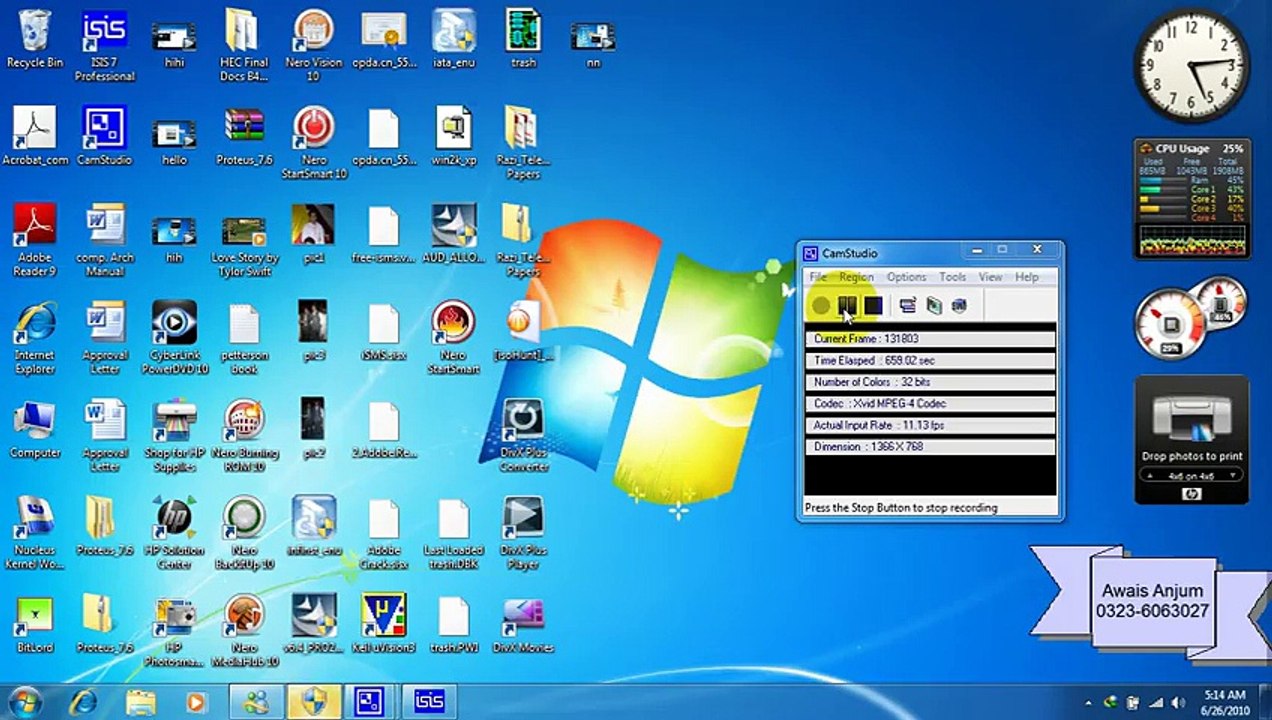Click the Record button in CamStudio
Image resolution: width=1272 pixels, height=720 pixels.
(821, 305)
